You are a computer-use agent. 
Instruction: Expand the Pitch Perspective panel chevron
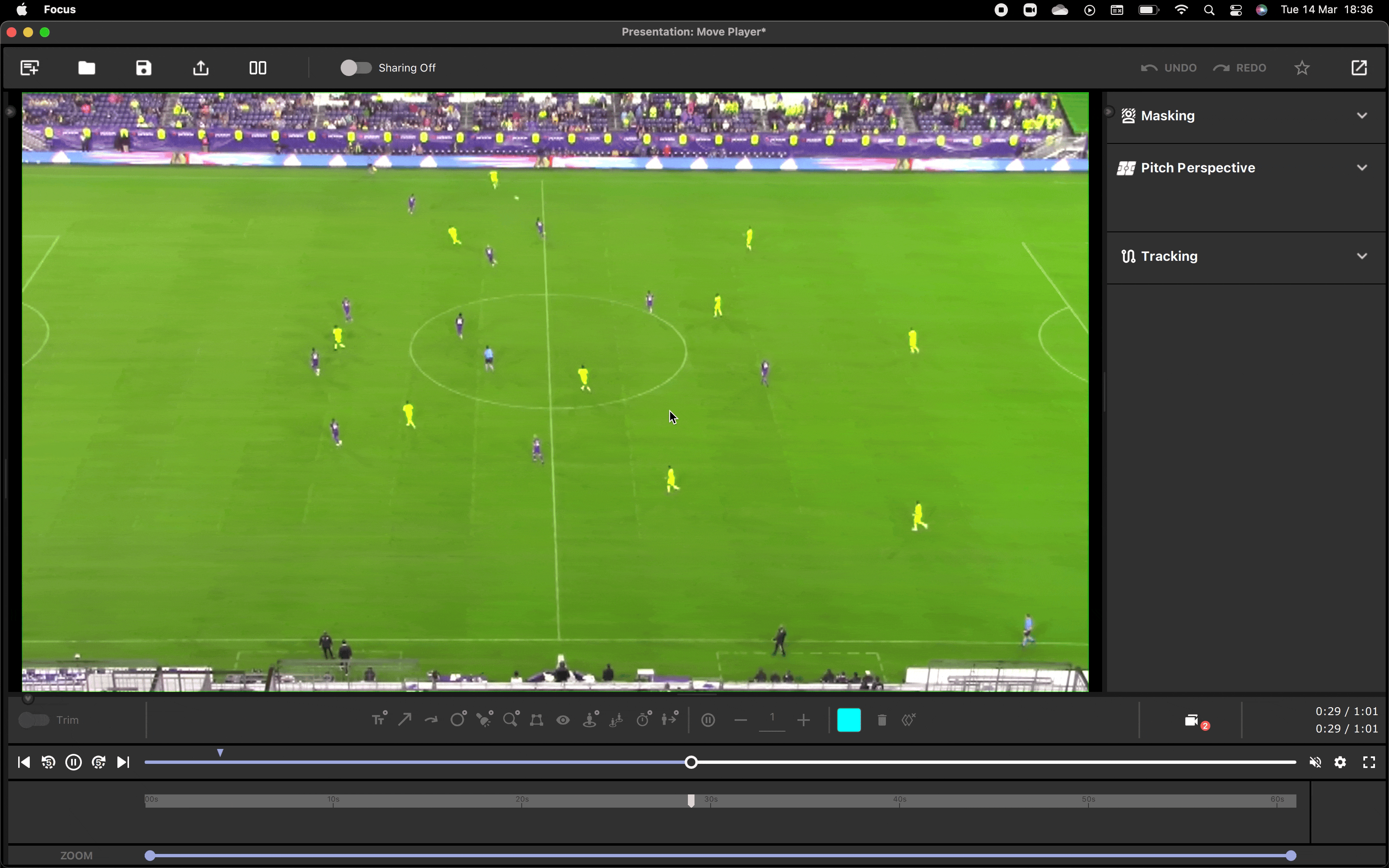pyautogui.click(x=1362, y=168)
